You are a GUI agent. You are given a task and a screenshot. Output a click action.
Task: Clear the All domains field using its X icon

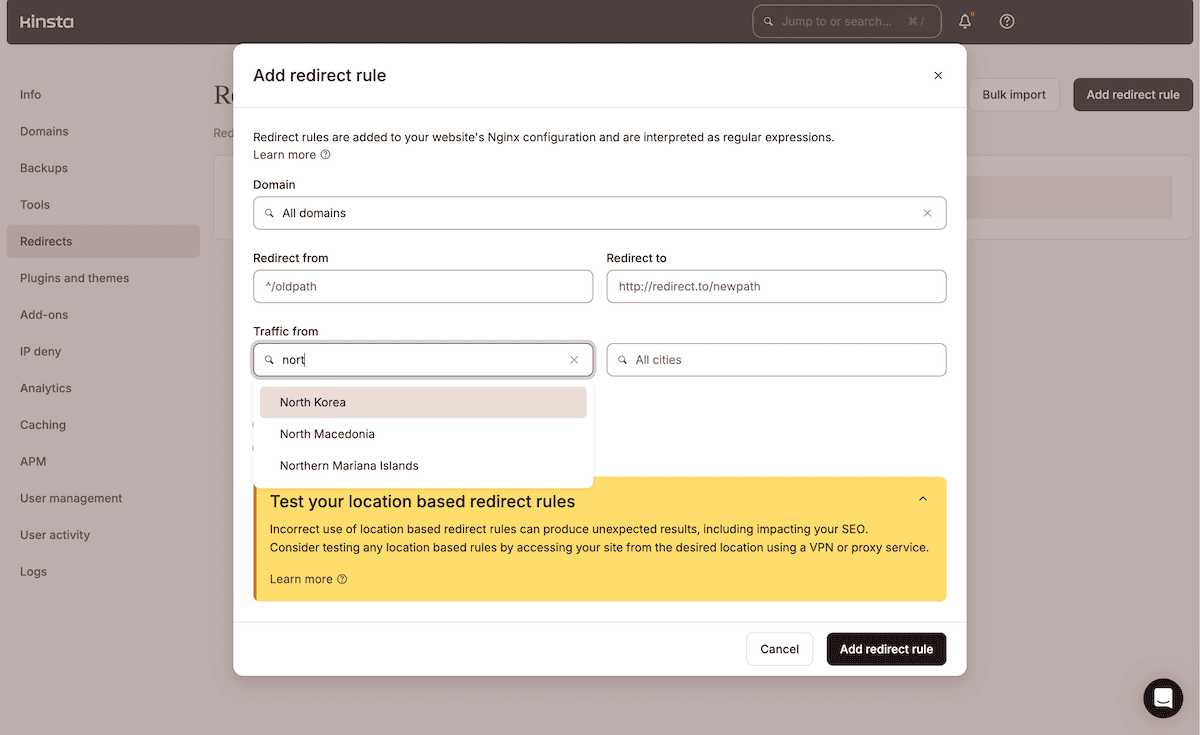point(927,212)
